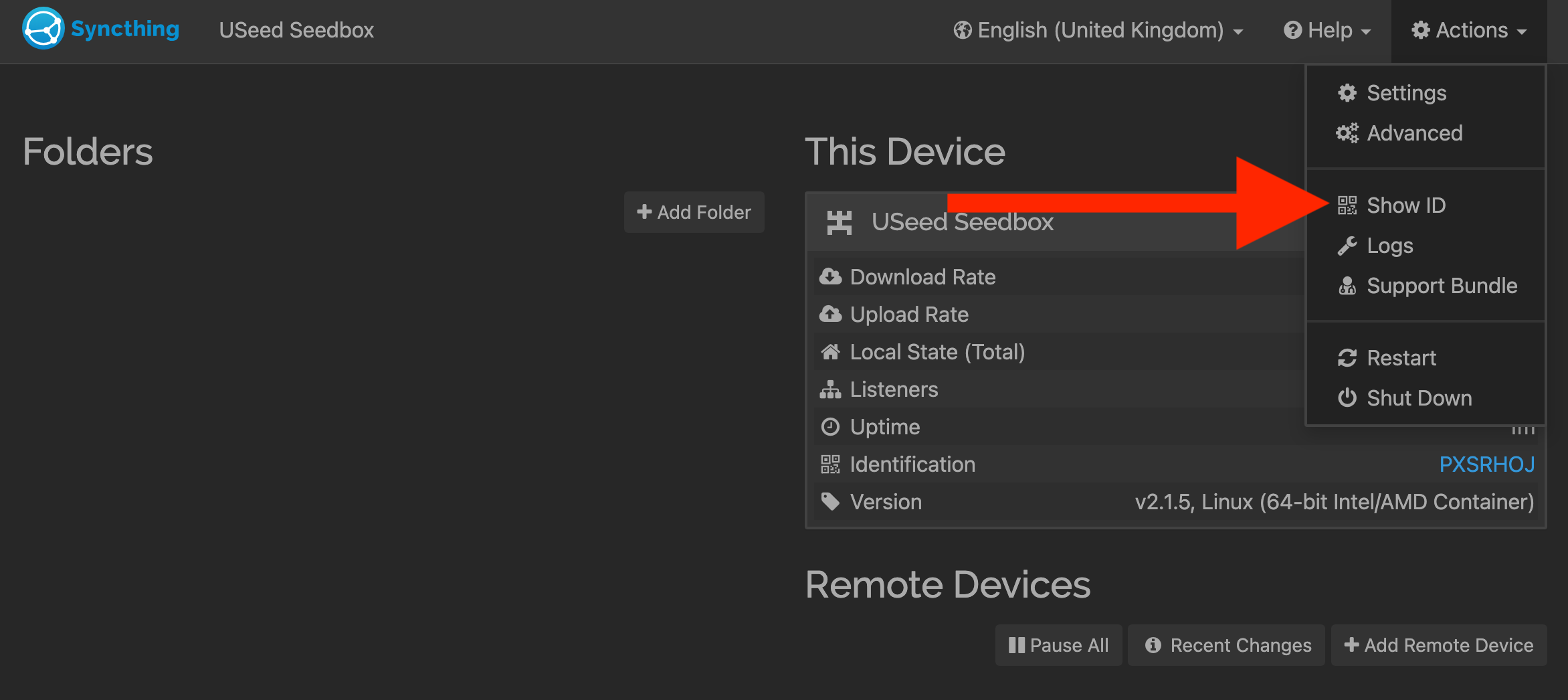Click the Support Bundle icon
Viewport: 1568px width, 700px height.
[x=1347, y=286]
